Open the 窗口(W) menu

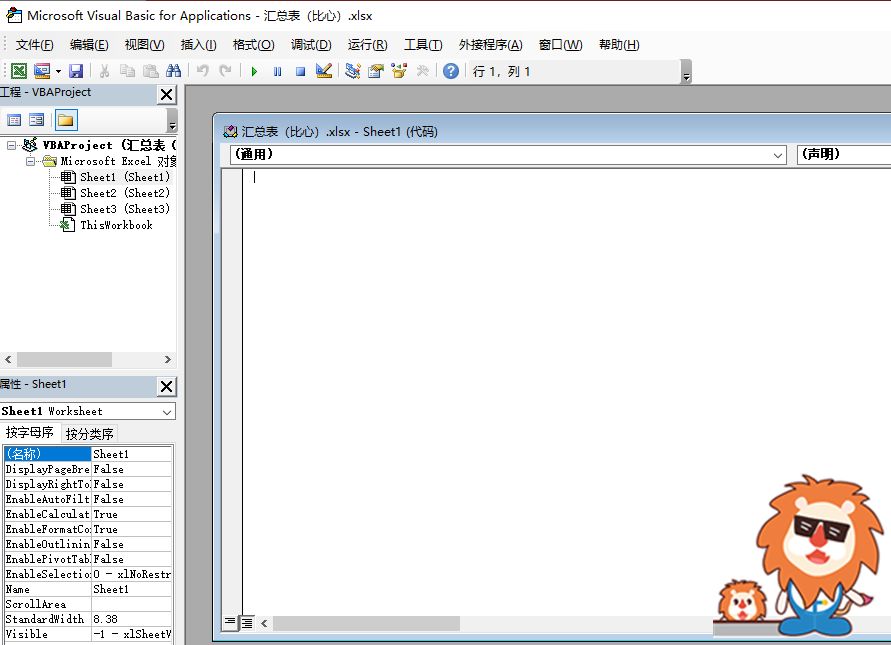point(560,45)
